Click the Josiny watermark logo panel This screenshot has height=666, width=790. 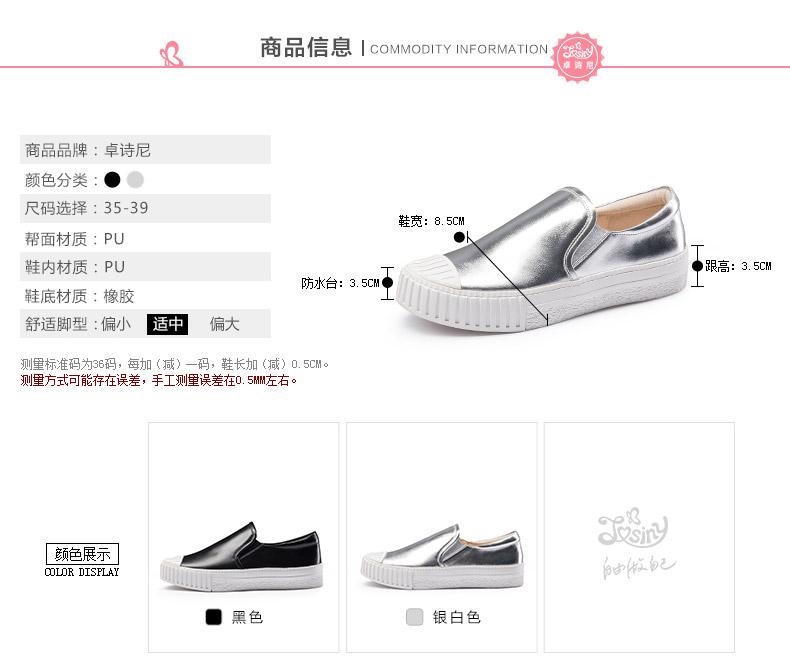[x=639, y=538]
